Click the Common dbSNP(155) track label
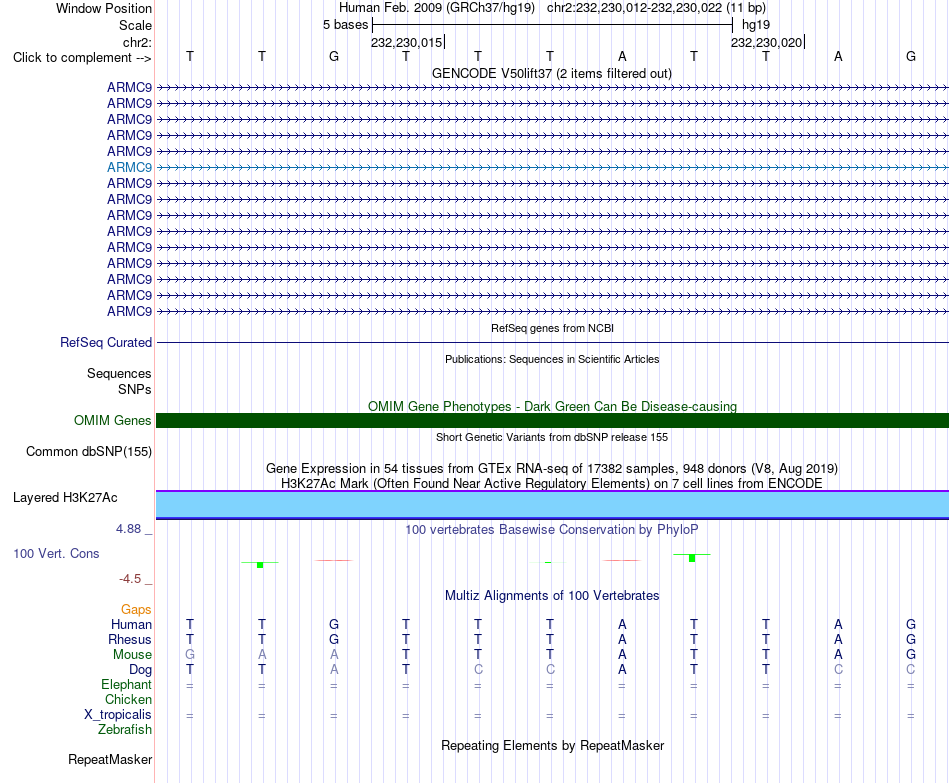Image resolution: width=950 pixels, height=783 pixels. point(89,451)
